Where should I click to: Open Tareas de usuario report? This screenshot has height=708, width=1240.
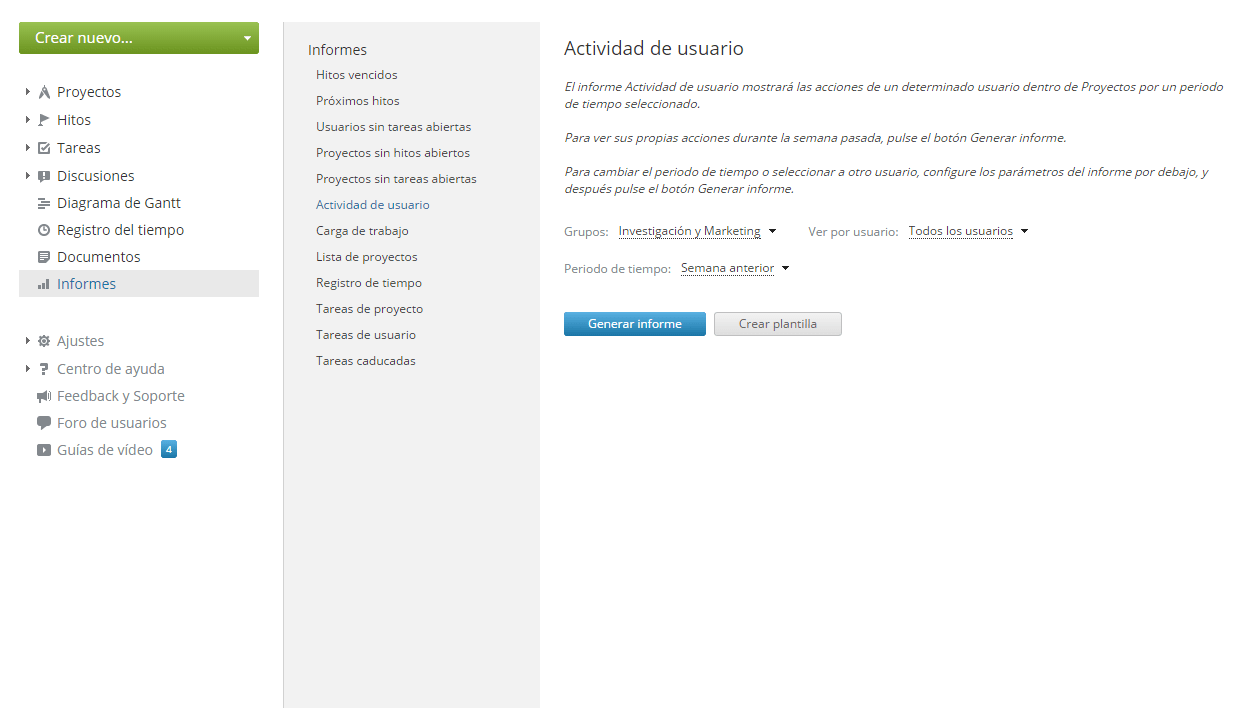[366, 335]
